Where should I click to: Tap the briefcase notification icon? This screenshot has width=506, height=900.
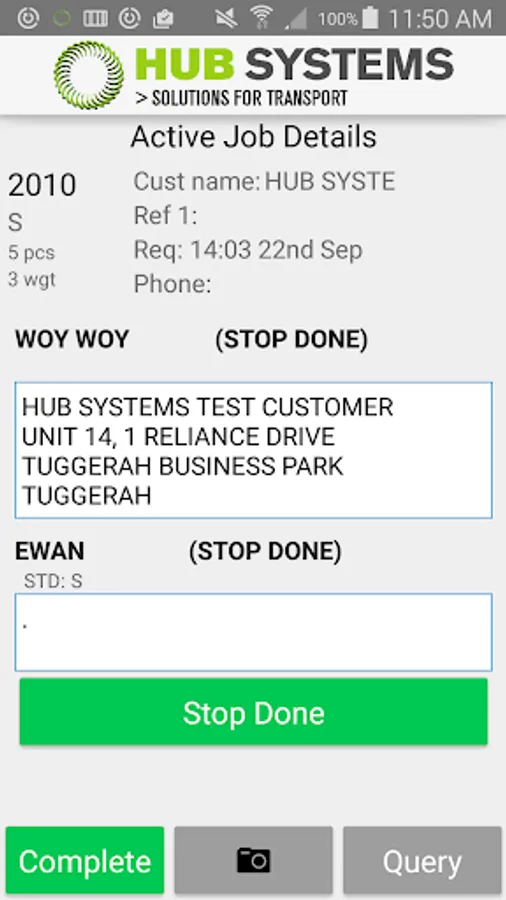(163, 19)
